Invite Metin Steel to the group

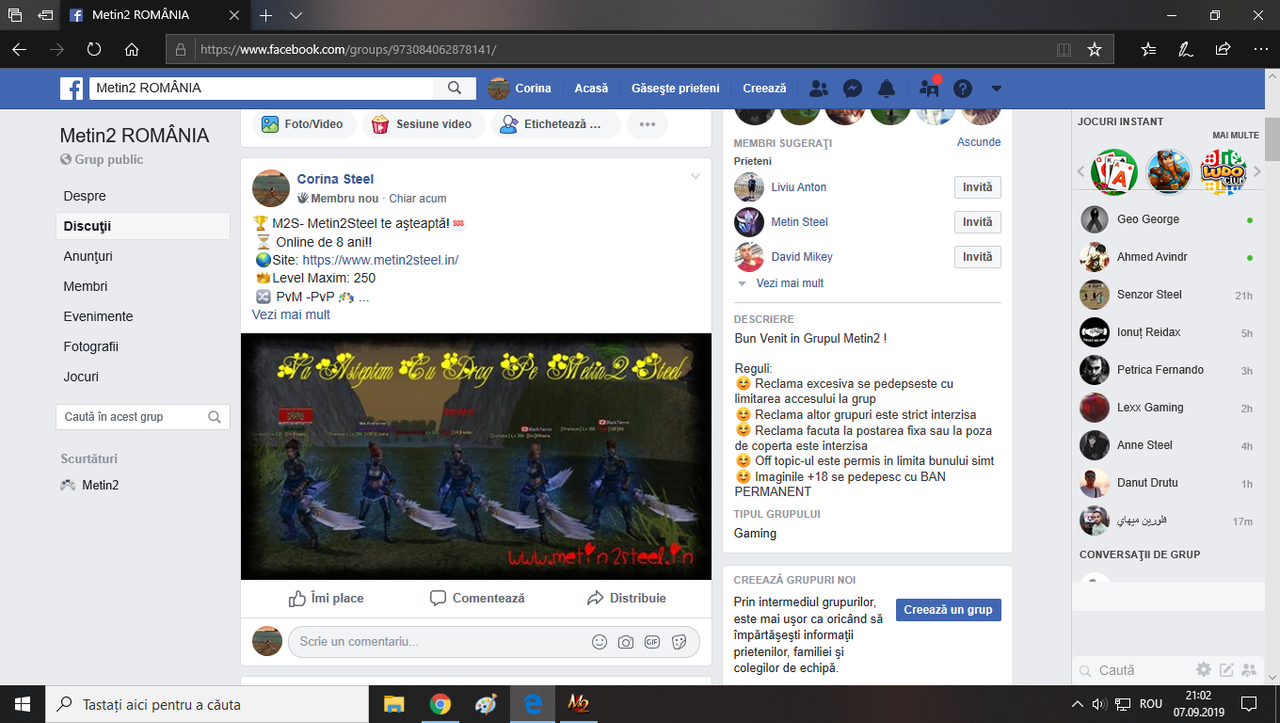pos(977,222)
